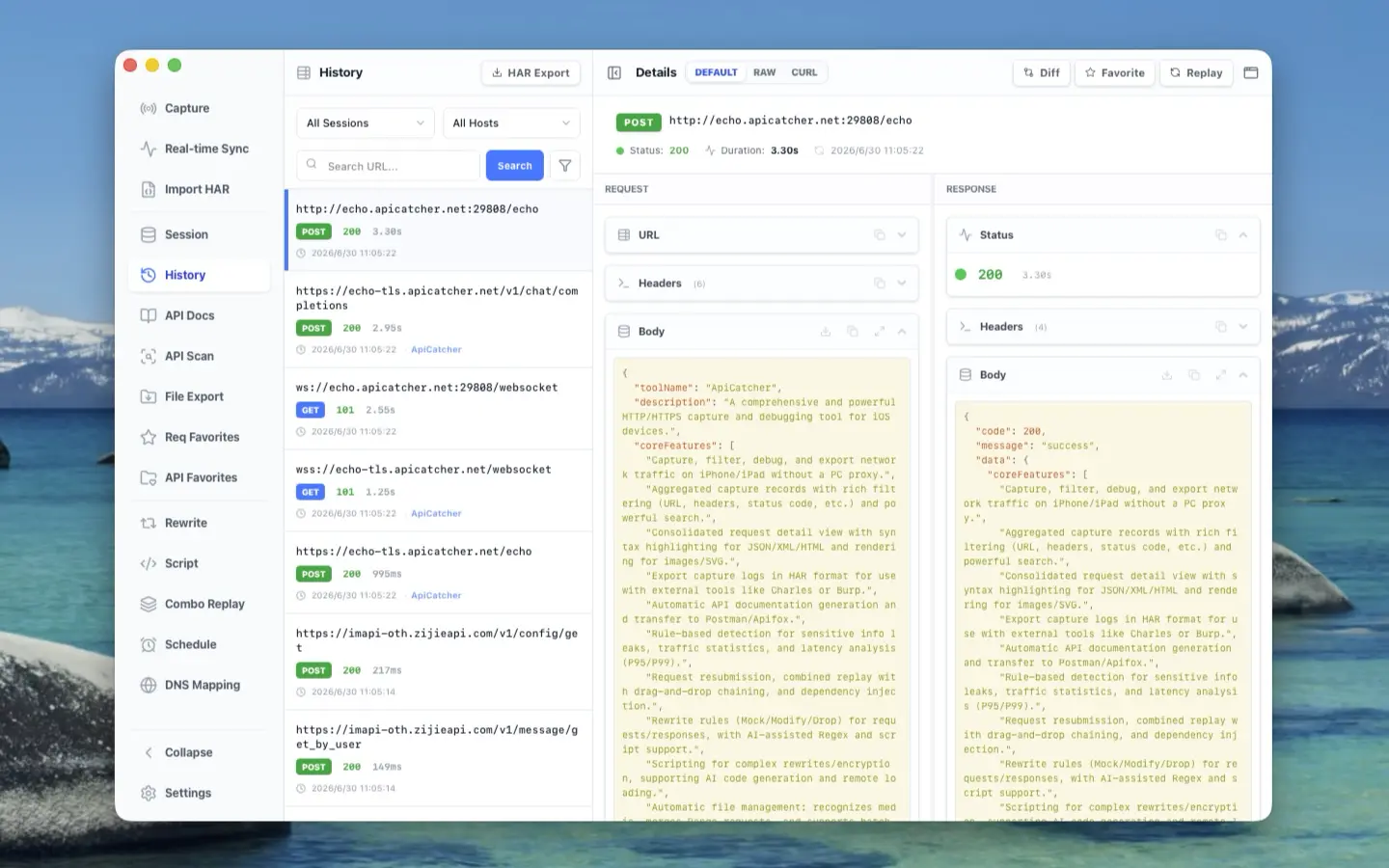Collapse the sidebar with Collapse chevron
Viewport: 1389px width, 868px height.
tap(149, 752)
